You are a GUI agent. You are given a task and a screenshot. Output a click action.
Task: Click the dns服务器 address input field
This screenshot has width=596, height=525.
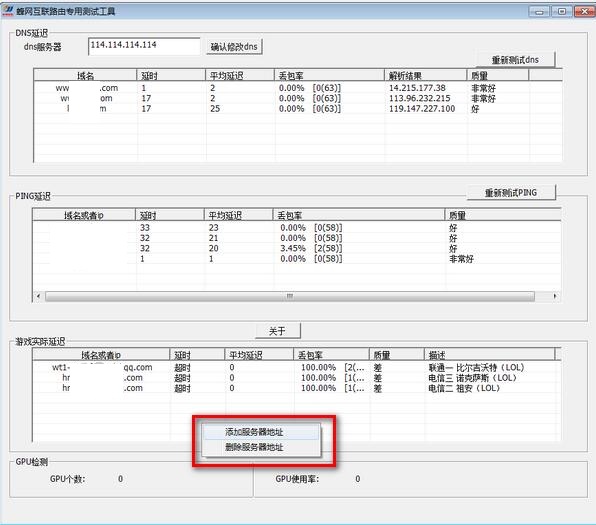coord(144,46)
